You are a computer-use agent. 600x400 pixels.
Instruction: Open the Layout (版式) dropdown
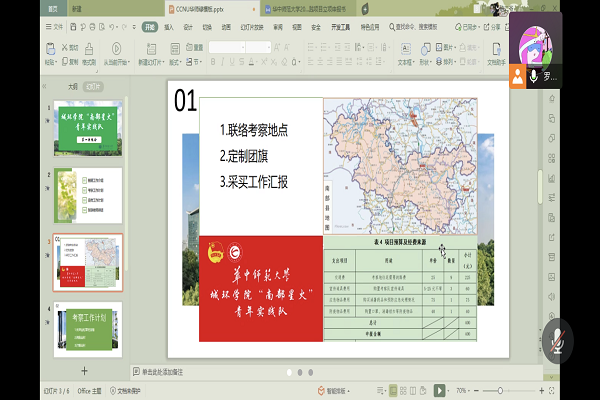click(175, 62)
